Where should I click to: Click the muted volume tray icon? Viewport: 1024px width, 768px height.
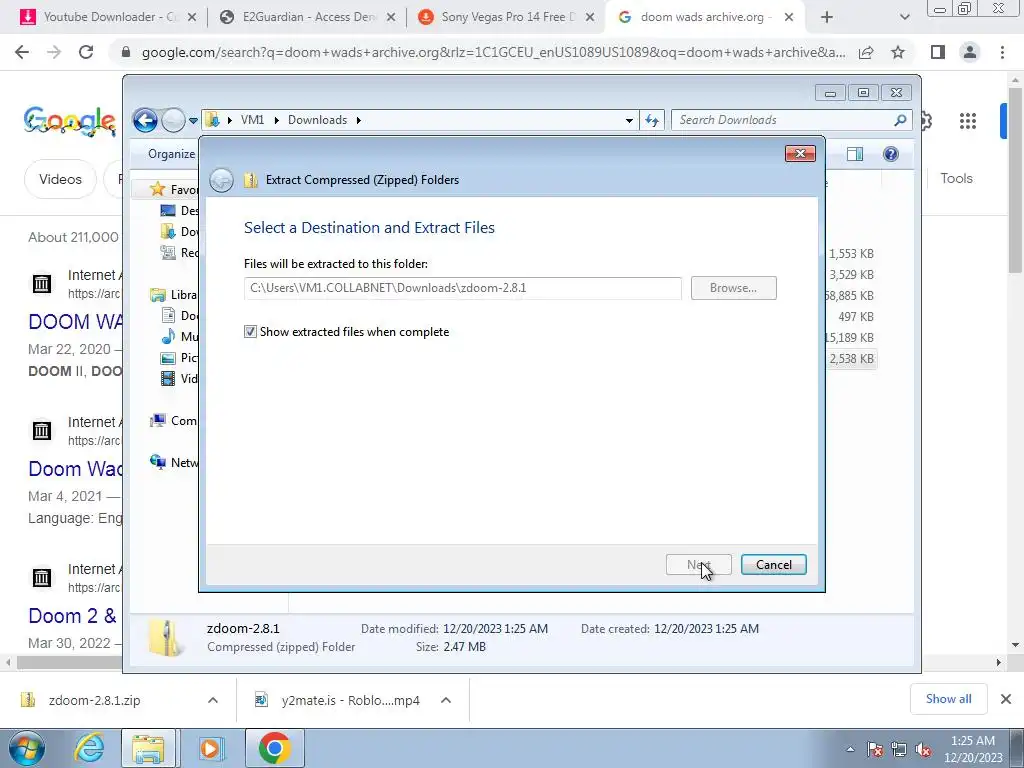pyautogui.click(x=923, y=749)
